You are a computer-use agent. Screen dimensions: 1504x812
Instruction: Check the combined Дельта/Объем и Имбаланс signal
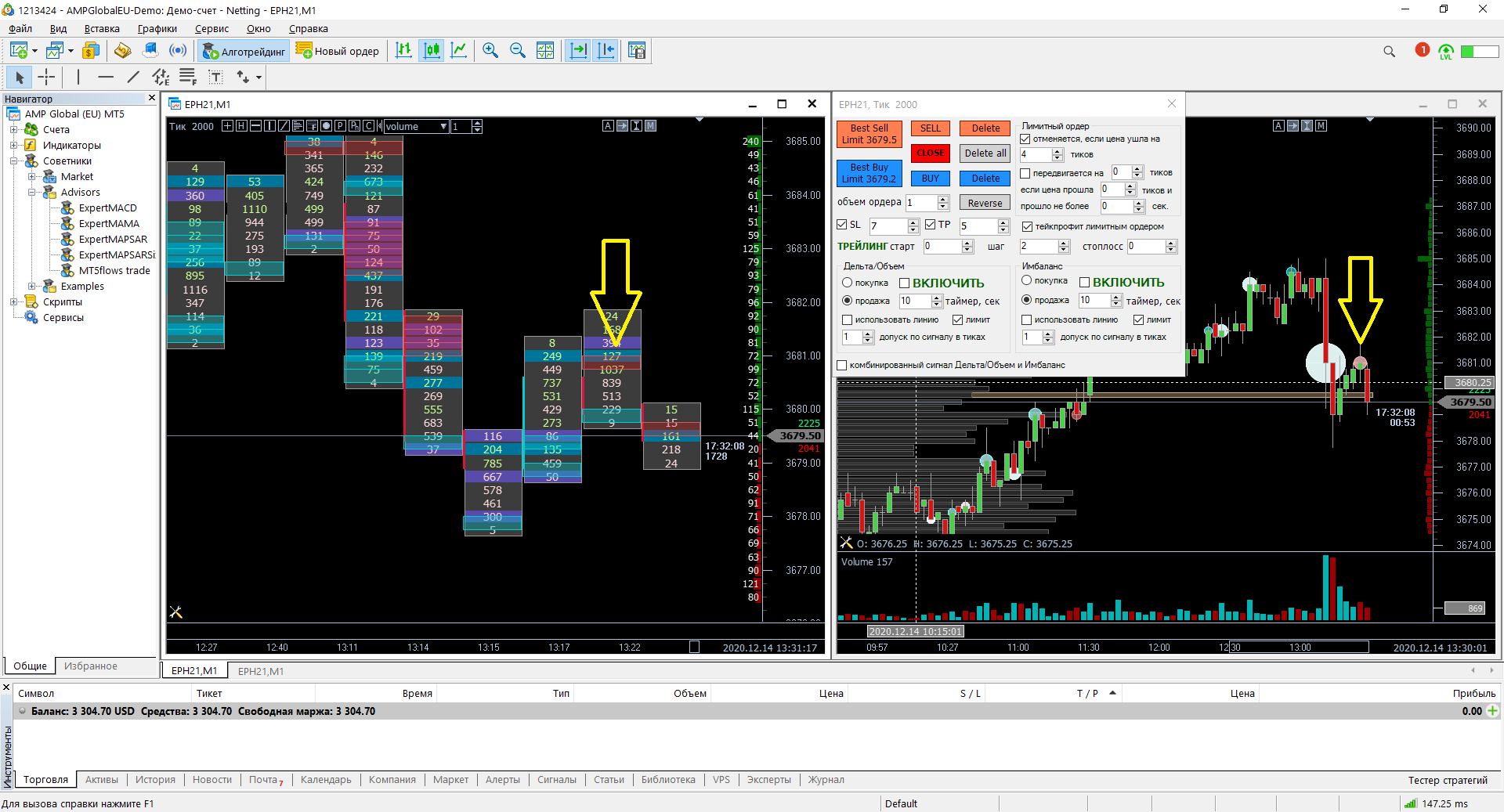point(842,365)
